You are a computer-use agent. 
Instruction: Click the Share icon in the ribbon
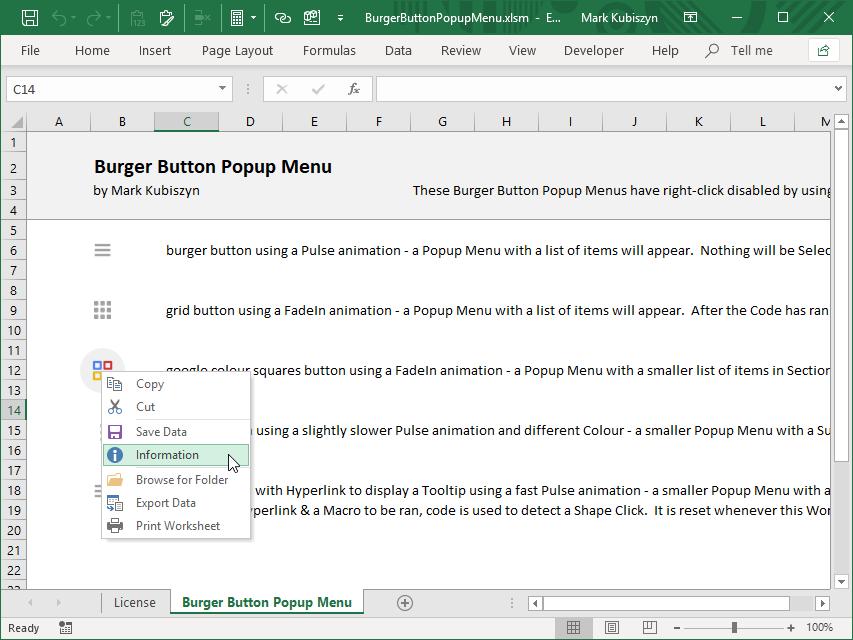(x=823, y=51)
